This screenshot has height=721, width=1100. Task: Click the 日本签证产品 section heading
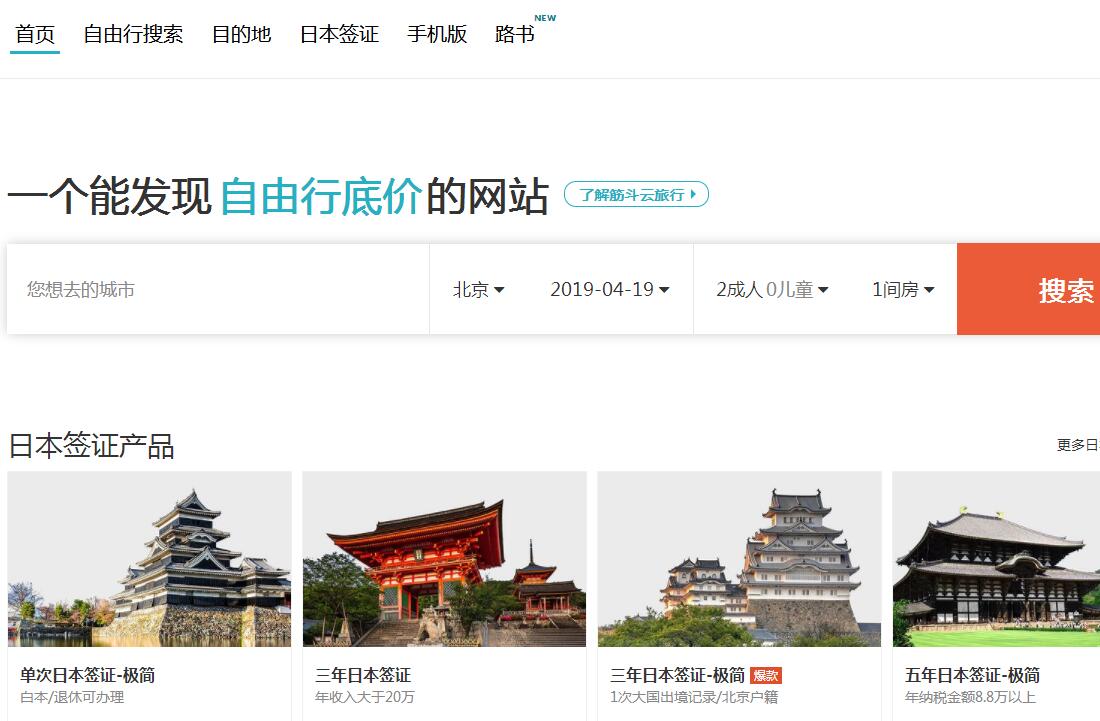91,446
